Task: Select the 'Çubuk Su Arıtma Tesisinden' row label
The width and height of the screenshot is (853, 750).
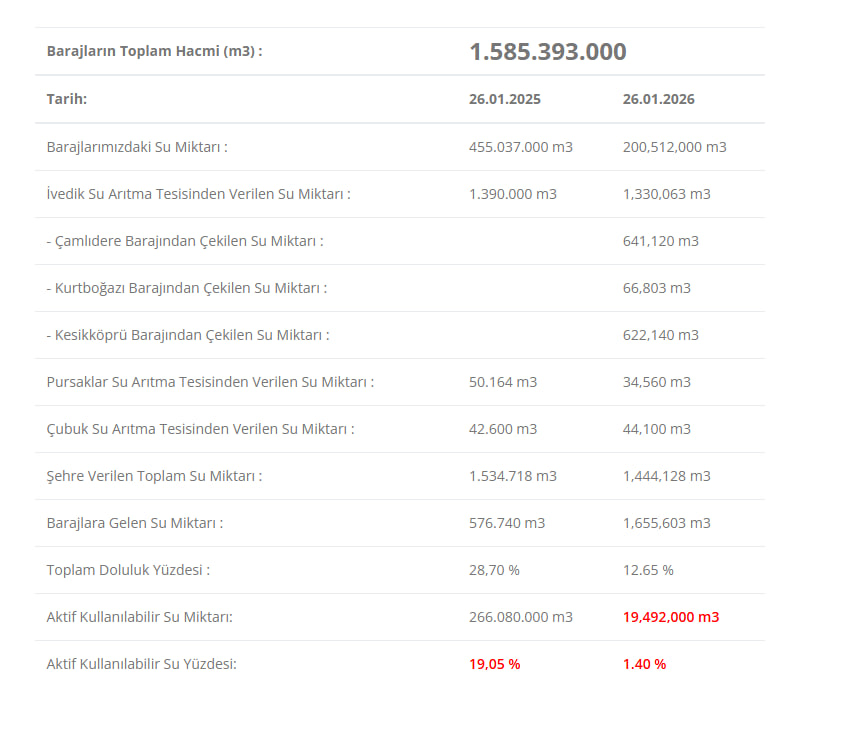Action: point(200,429)
